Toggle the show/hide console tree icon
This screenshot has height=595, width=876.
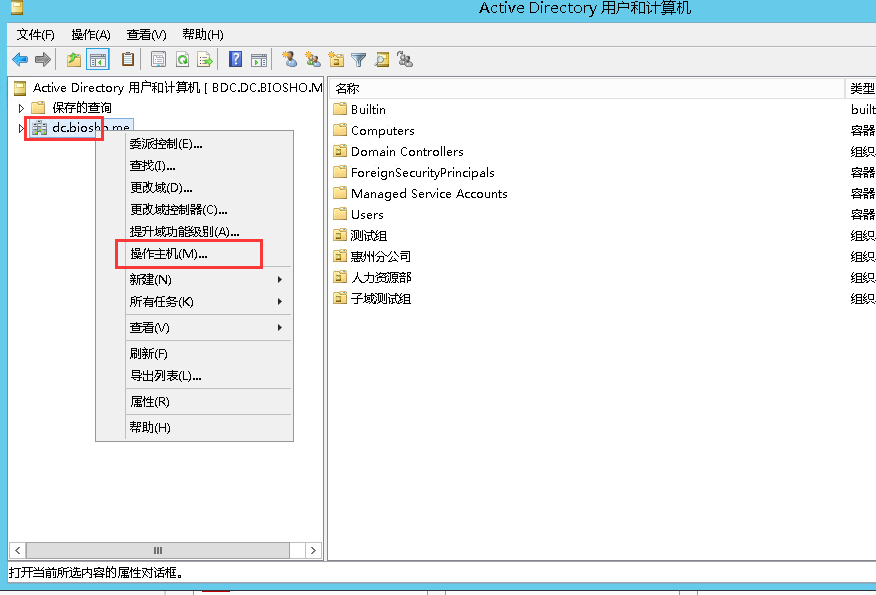[98, 59]
